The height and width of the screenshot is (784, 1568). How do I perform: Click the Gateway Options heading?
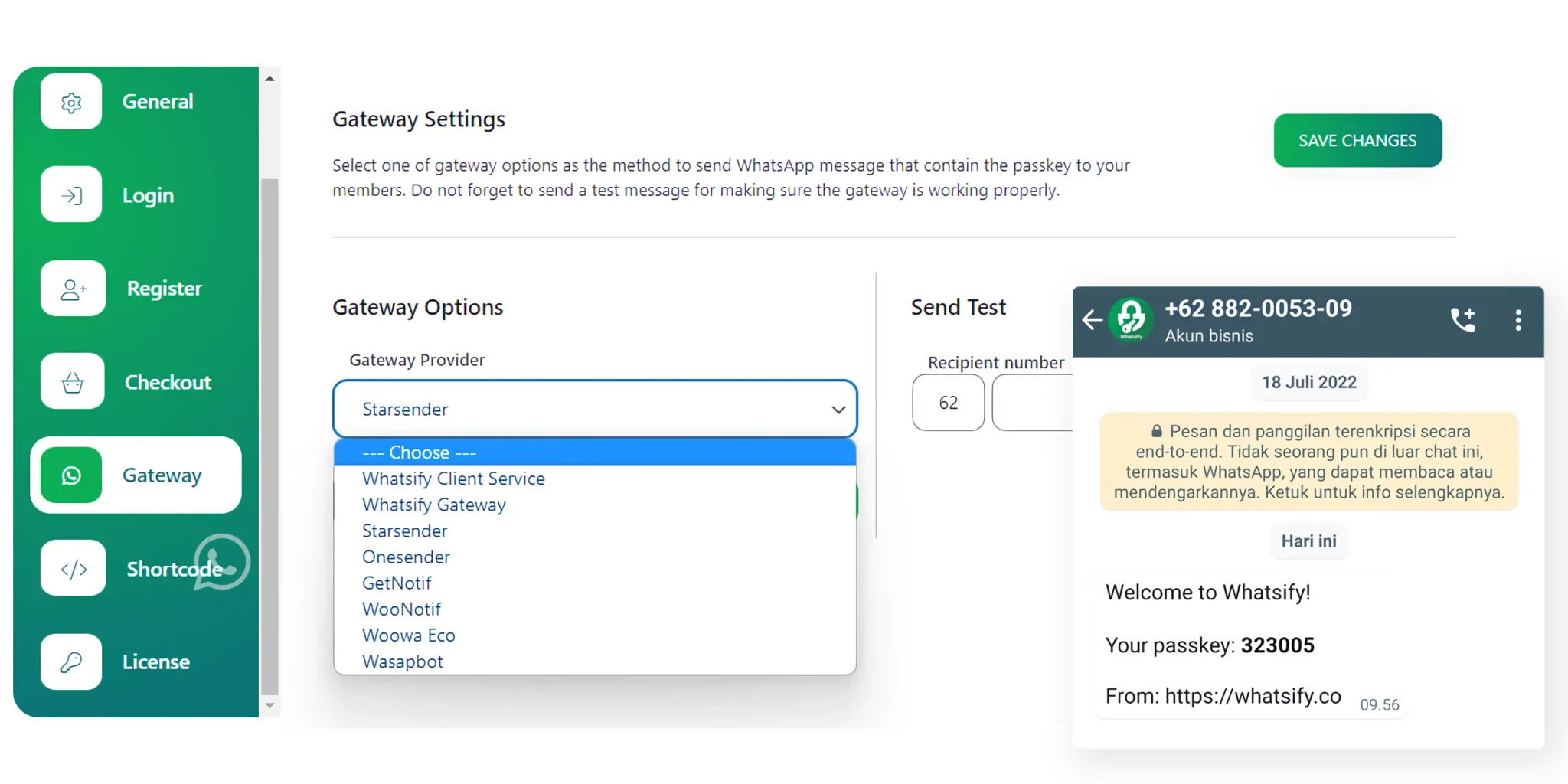click(418, 308)
